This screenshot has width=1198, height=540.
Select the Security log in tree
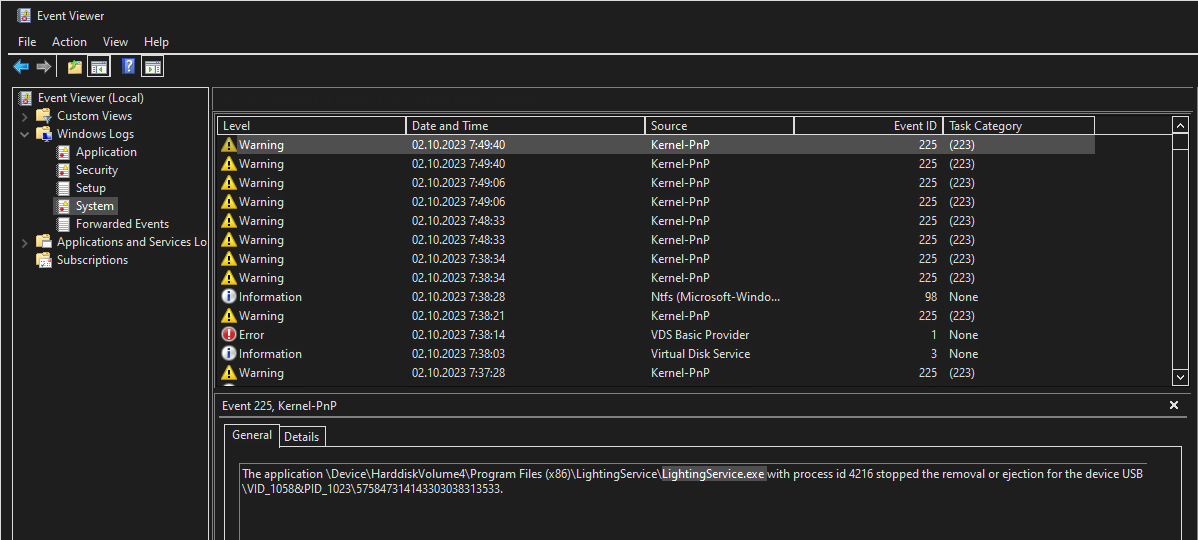96,170
